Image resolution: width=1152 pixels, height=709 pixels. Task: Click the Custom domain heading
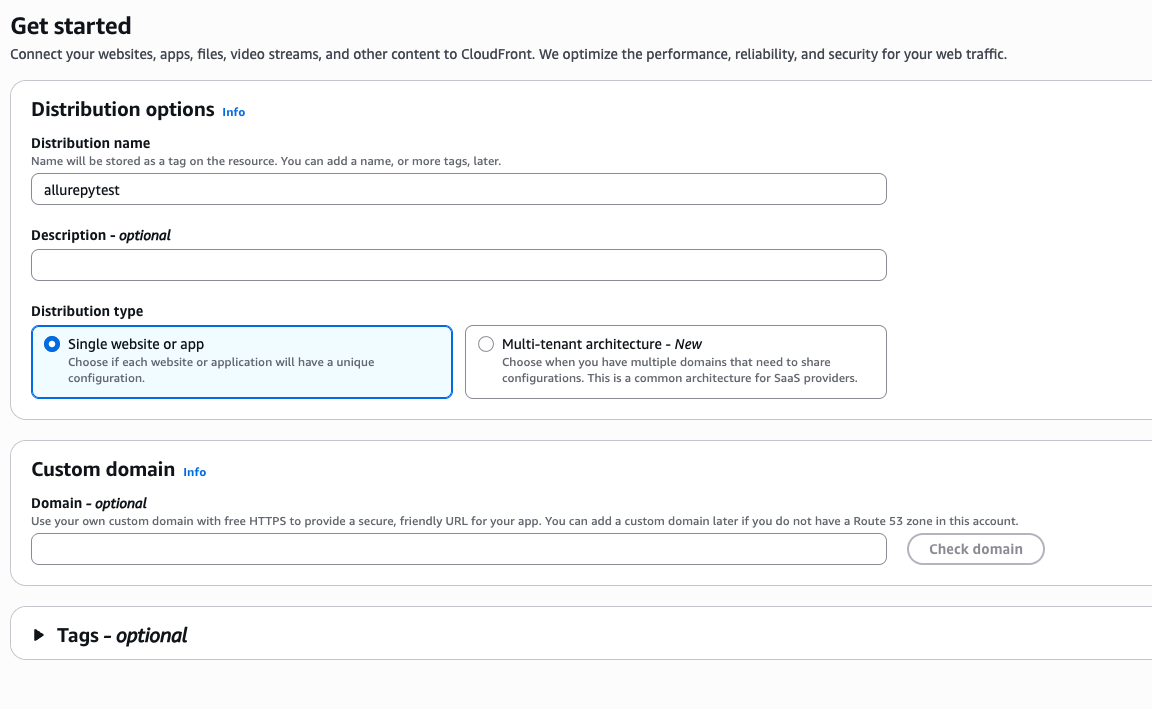pyautogui.click(x=103, y=469)
